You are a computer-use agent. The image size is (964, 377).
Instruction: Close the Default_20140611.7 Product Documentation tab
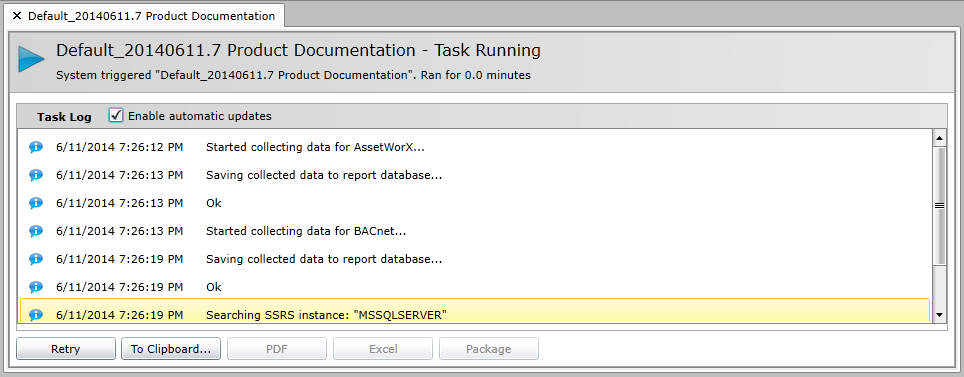[17, 16]
